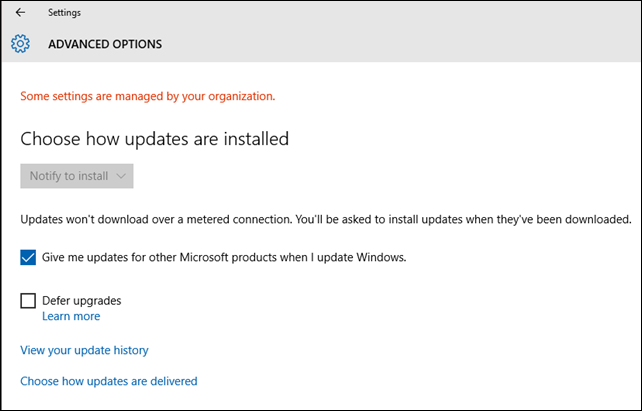Click the Settings gear icon

pos(20,44)
